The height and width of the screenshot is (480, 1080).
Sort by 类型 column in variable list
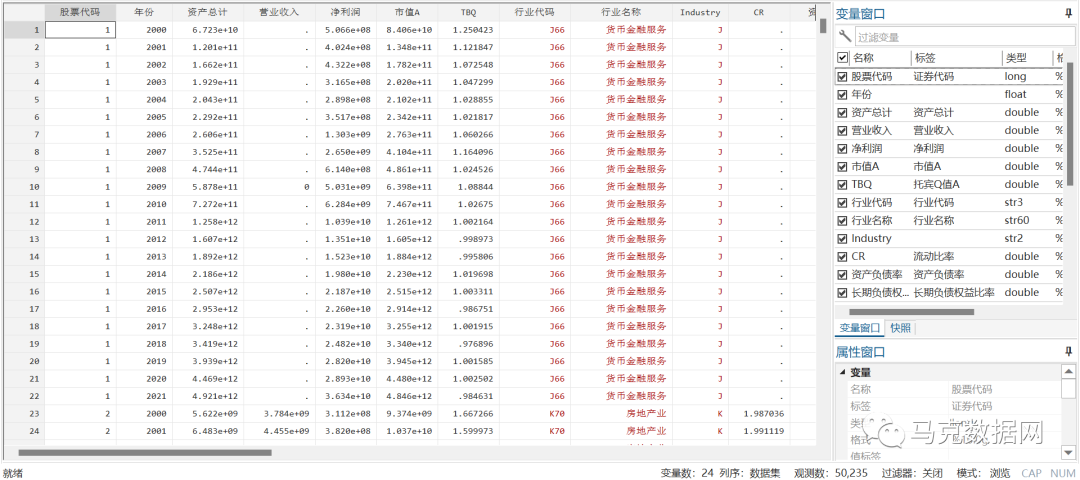coord(1026,58)
